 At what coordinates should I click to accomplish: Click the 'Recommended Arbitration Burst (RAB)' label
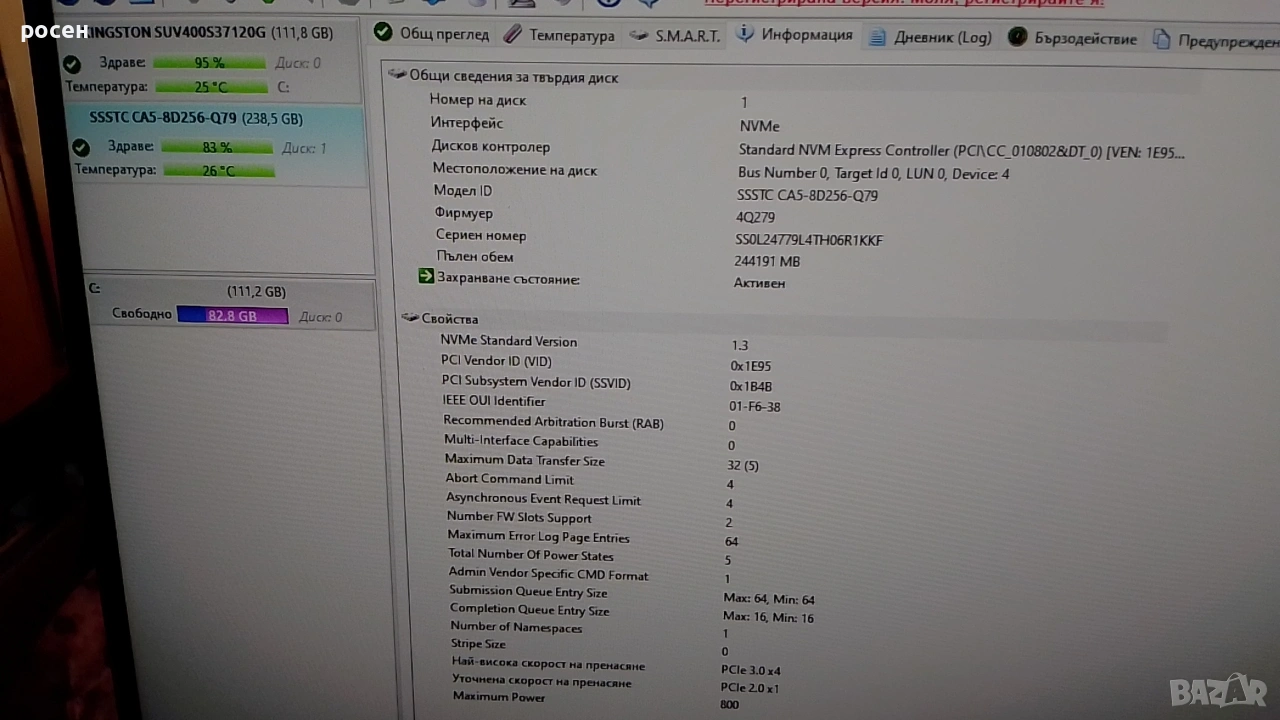553,422
